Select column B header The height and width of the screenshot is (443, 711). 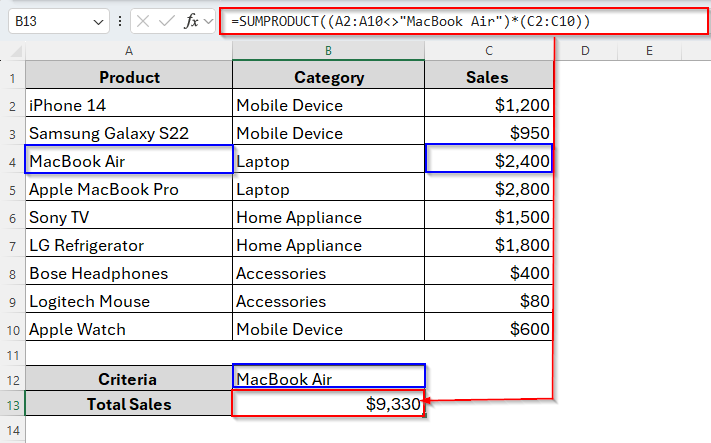tap(328, 50)
